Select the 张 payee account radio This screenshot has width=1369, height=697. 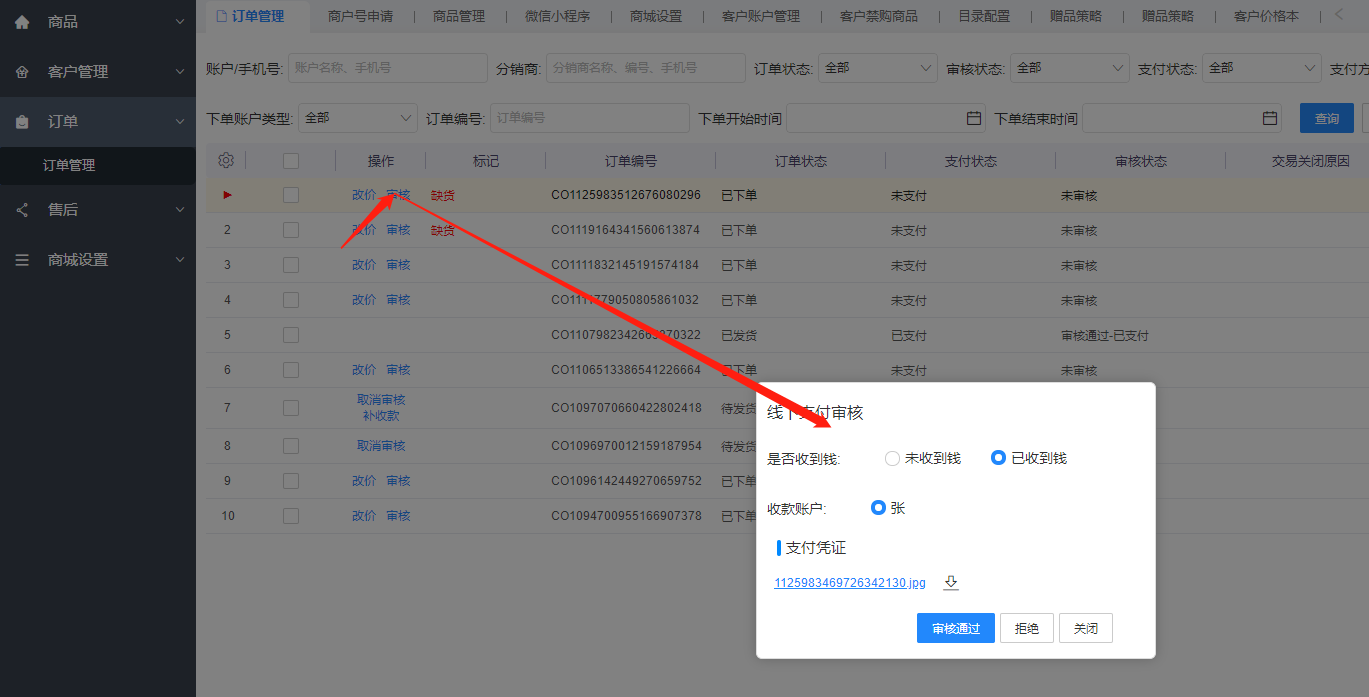pyautogui.click(x=878, y=508)
